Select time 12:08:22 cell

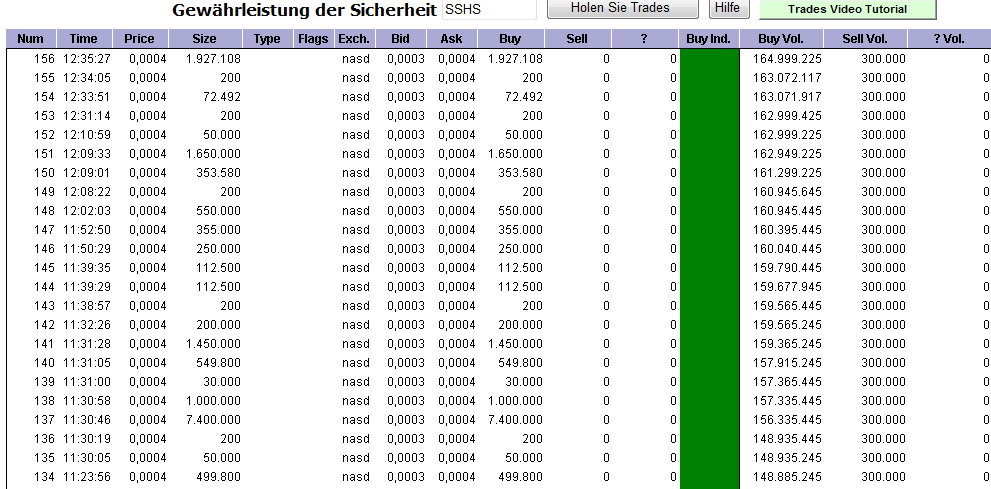[87, 191]
